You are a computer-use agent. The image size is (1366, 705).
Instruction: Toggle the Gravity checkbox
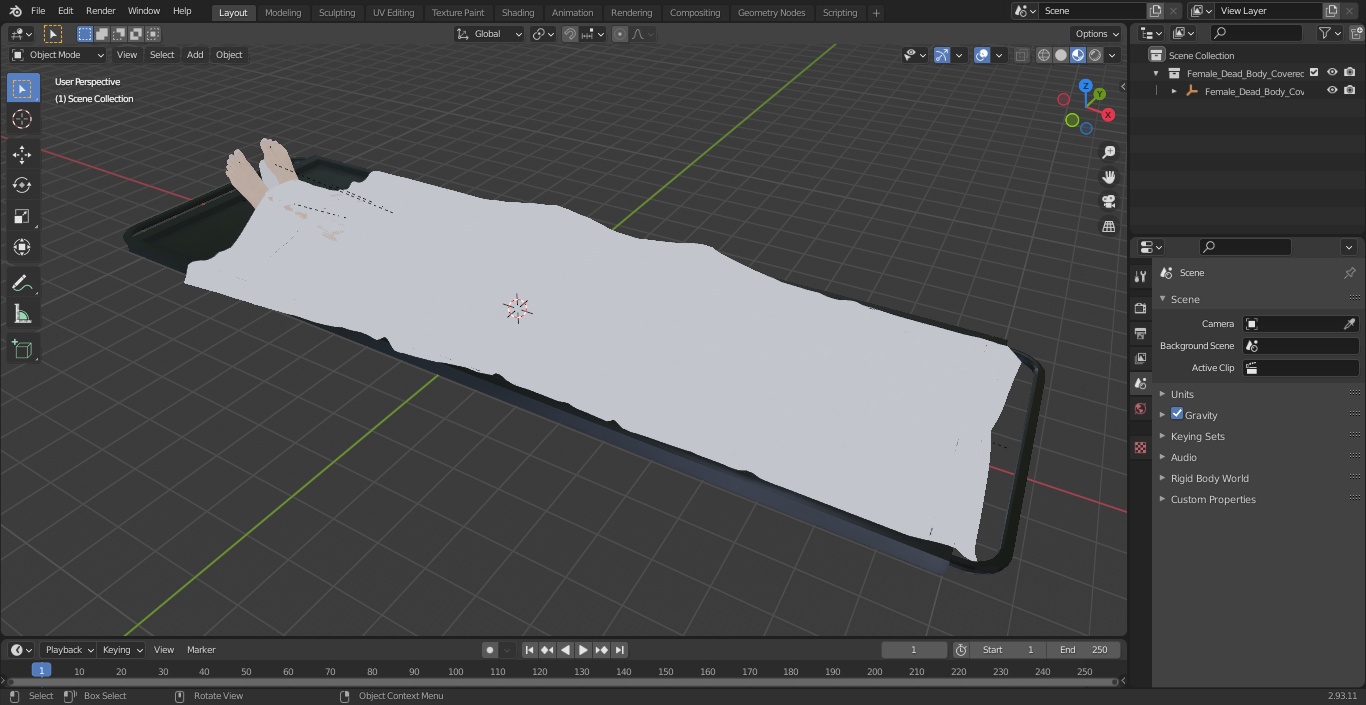coord(1177,414)
